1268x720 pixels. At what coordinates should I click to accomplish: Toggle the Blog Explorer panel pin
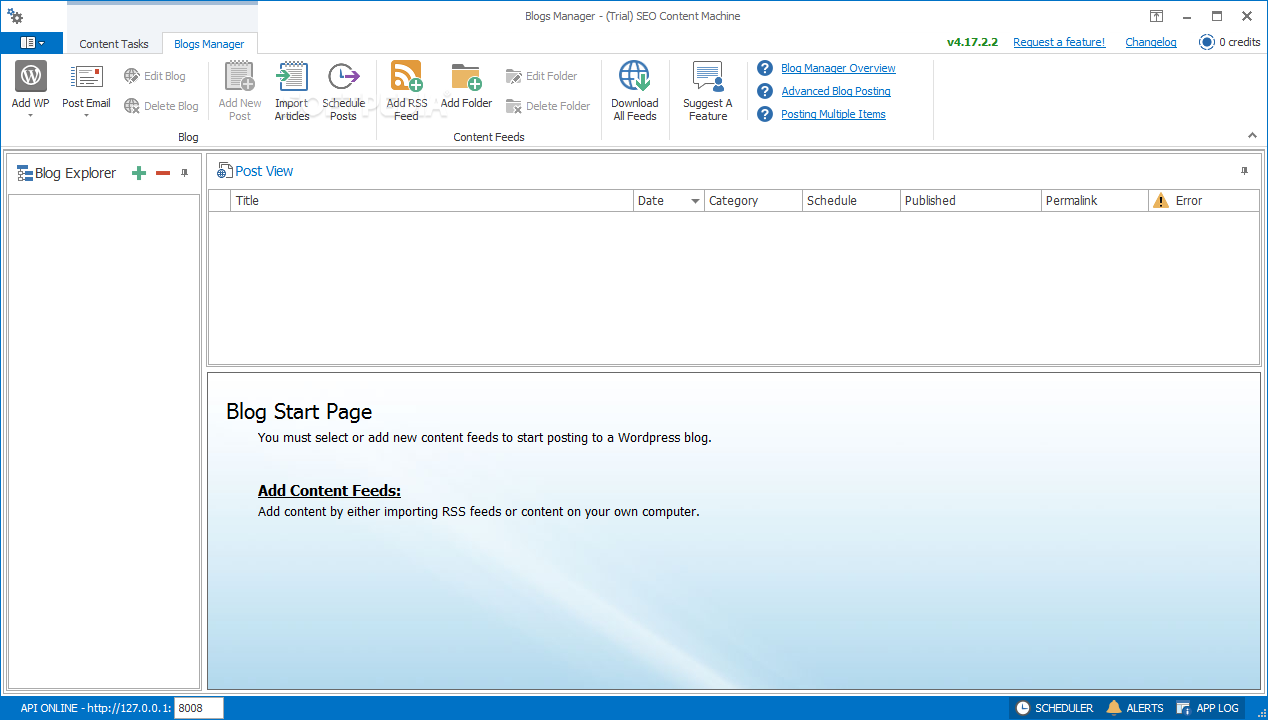click(184, 173)
